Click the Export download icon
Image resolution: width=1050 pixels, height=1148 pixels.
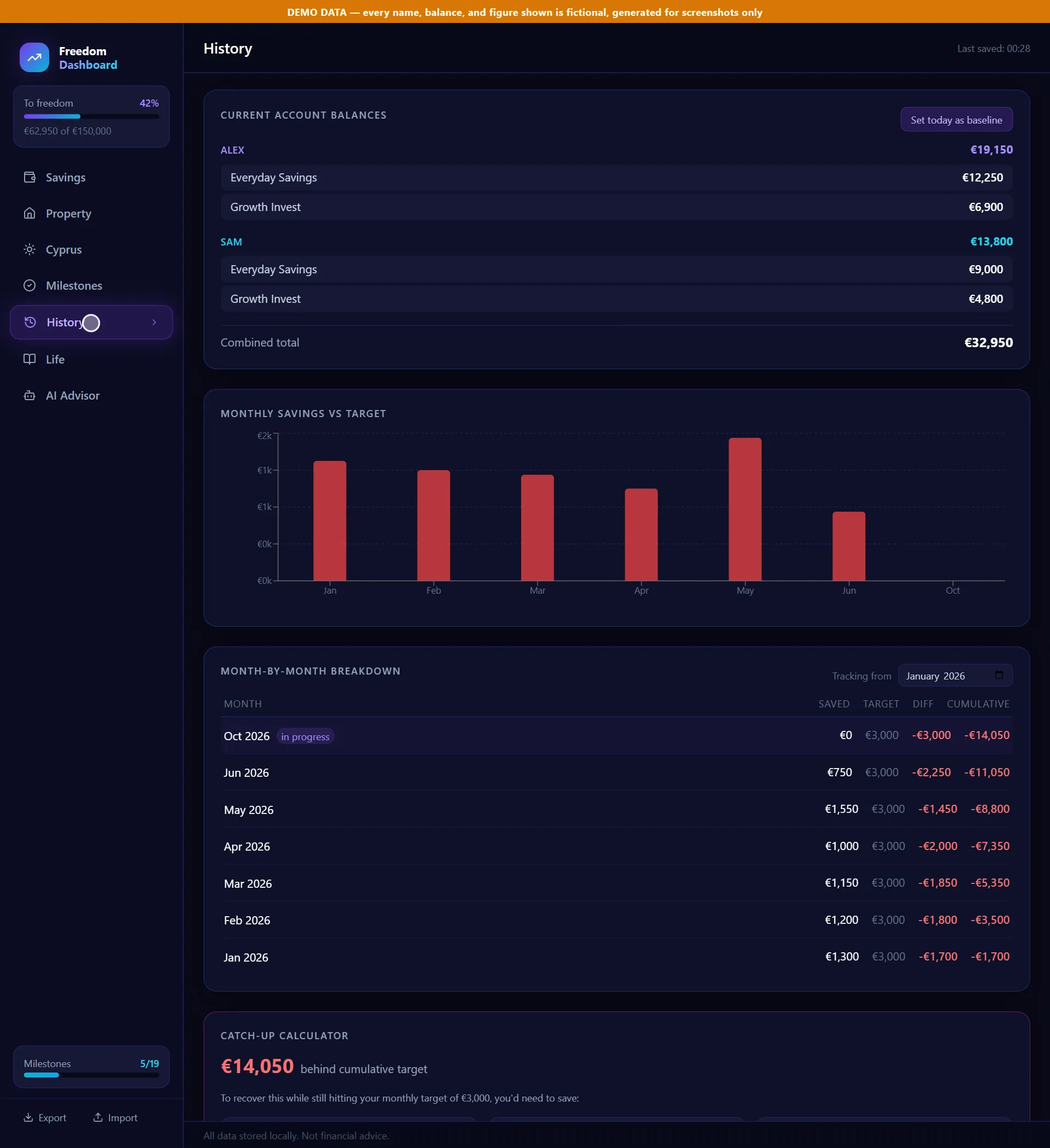pyautogui.click(x=28, y=1117)
